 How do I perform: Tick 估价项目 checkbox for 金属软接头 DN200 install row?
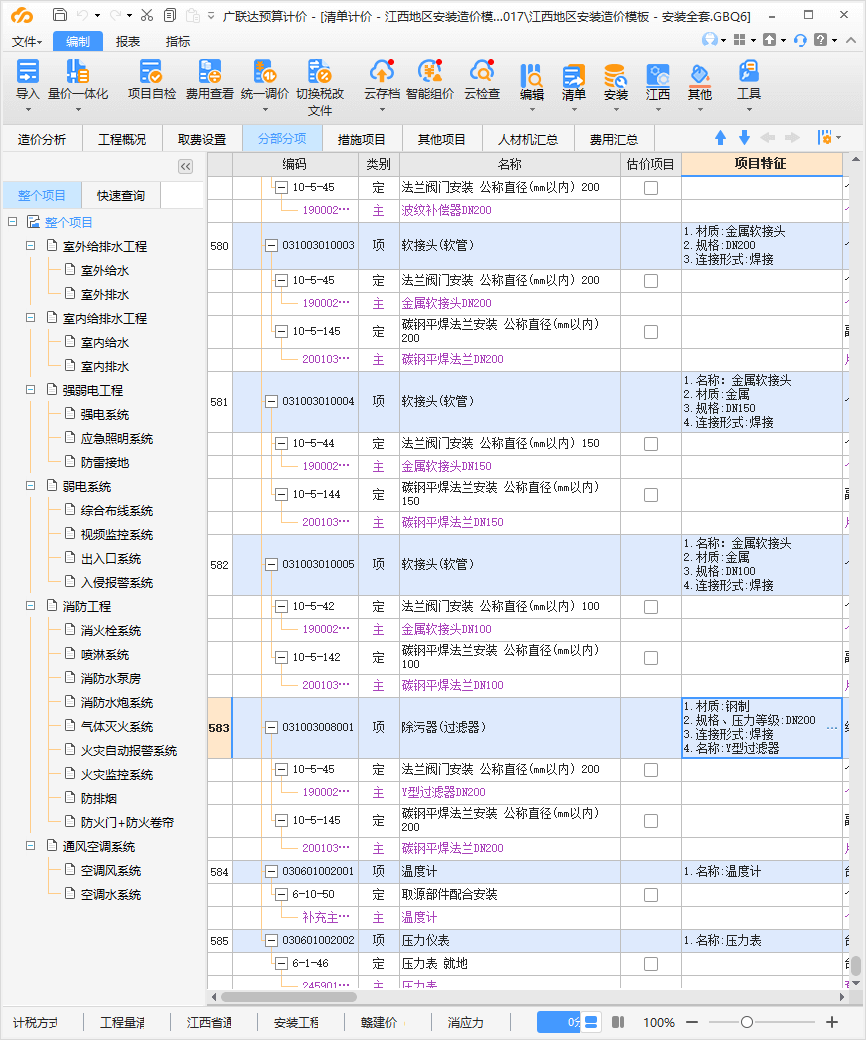coord(651,281)
